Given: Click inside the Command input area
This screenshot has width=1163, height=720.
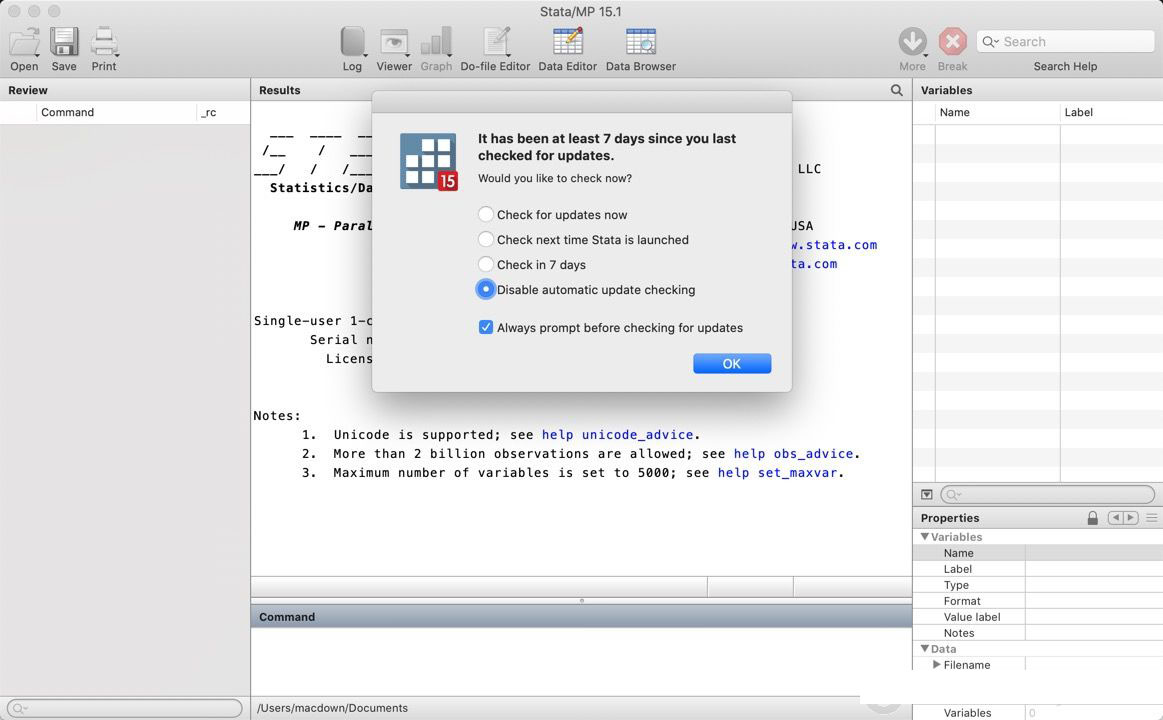Looking at the screenshot, I should click(x=582, y=661).
